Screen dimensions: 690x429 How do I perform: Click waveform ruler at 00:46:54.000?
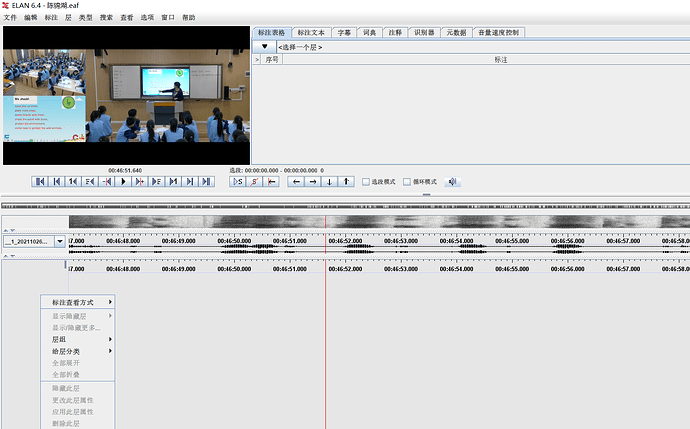point(456,241)
